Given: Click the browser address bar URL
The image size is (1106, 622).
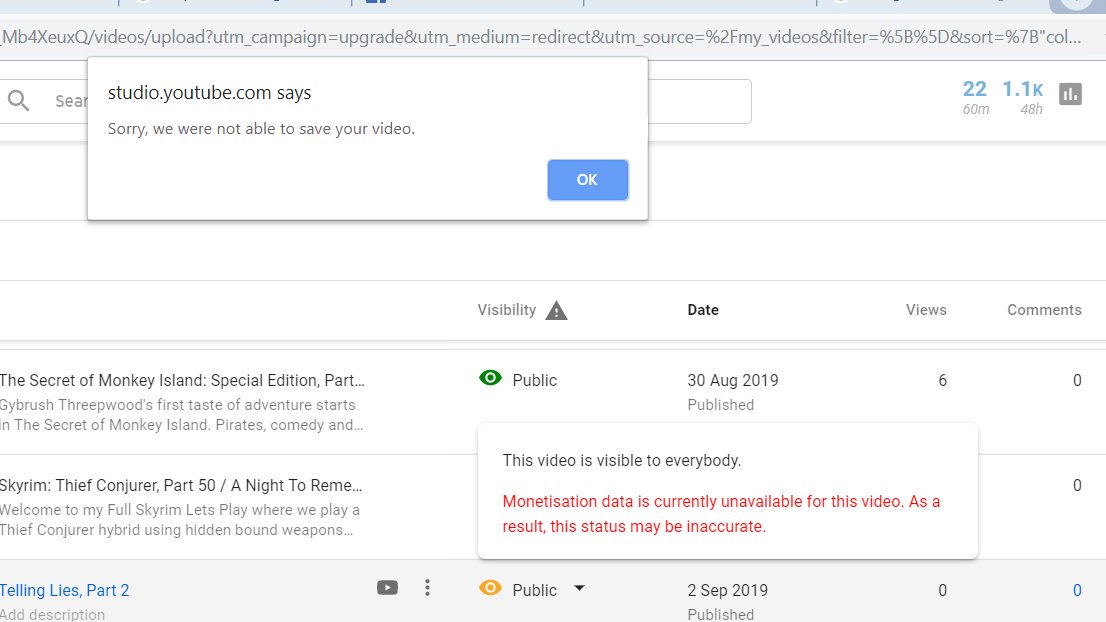Looking at the screenshot, I should point(541,37).
